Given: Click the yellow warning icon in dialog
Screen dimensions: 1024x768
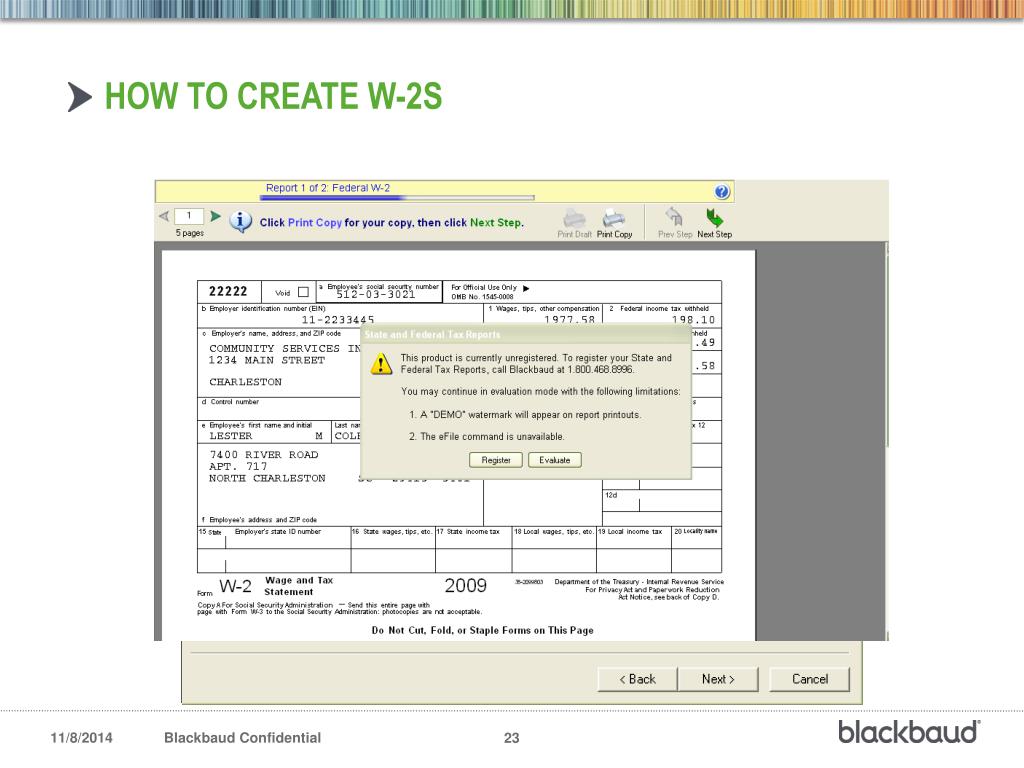Looking at the screenshot, I should point(381,365).
